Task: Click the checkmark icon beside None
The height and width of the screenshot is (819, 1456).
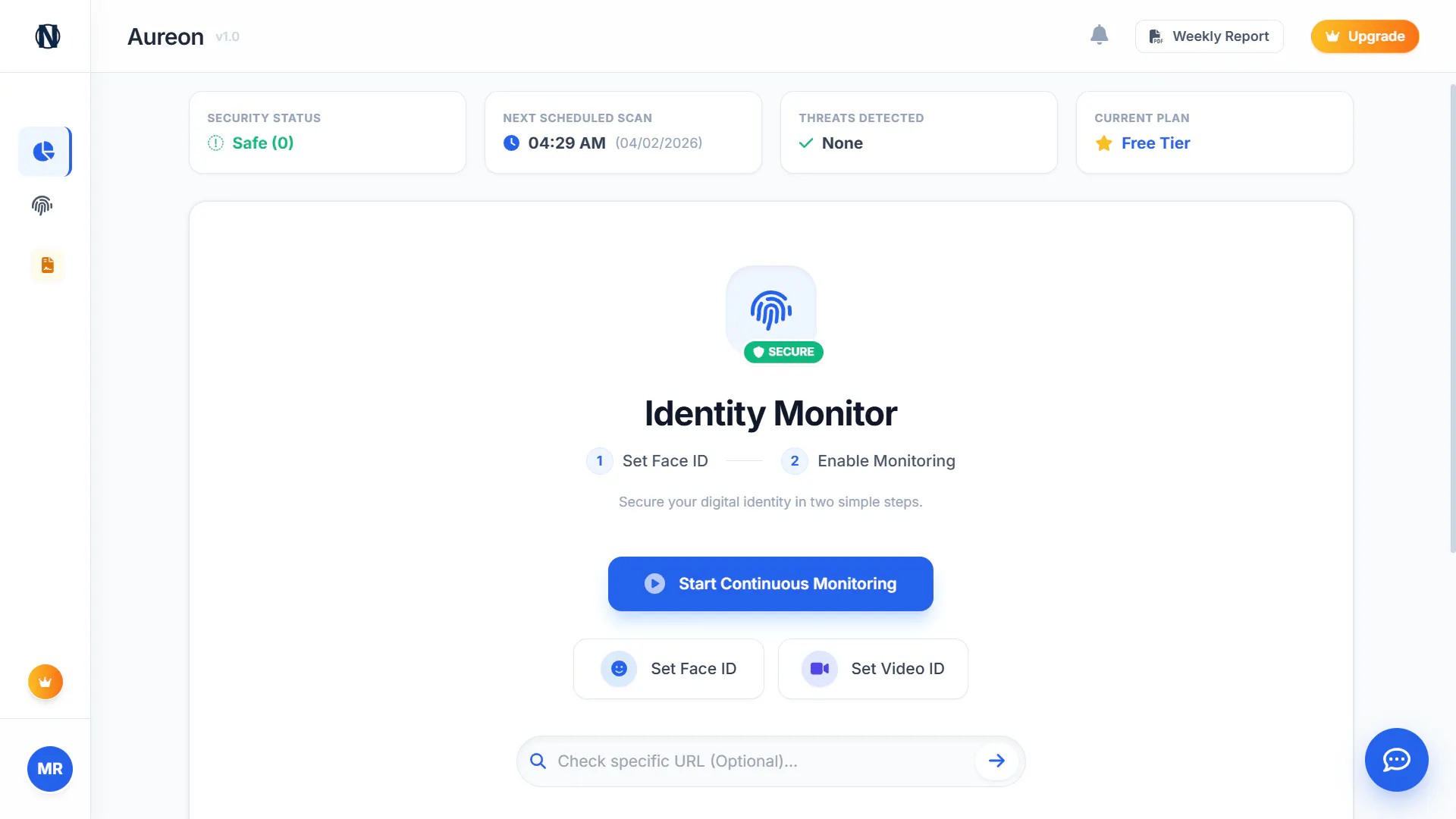Action: point(806,143)
